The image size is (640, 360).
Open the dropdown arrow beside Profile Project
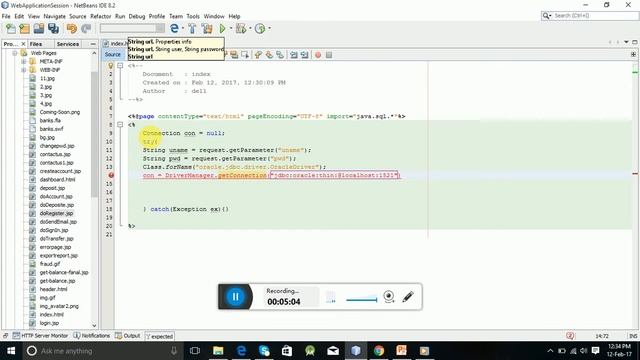(x=269, y=29)
